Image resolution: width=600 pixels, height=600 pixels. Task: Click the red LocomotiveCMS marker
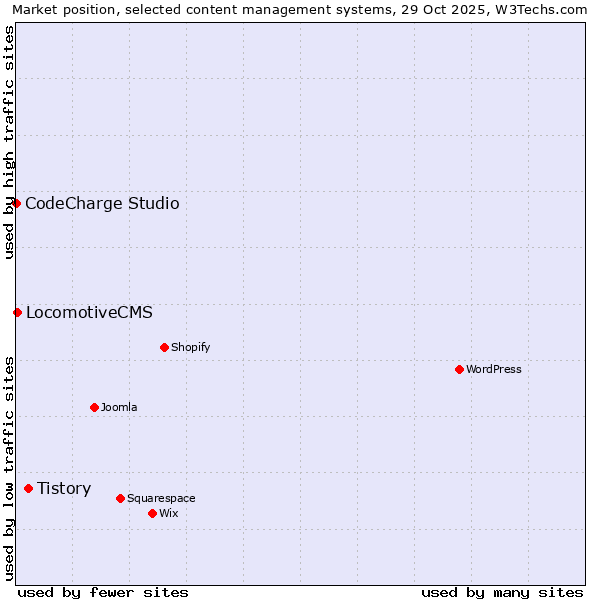(17, 312)
